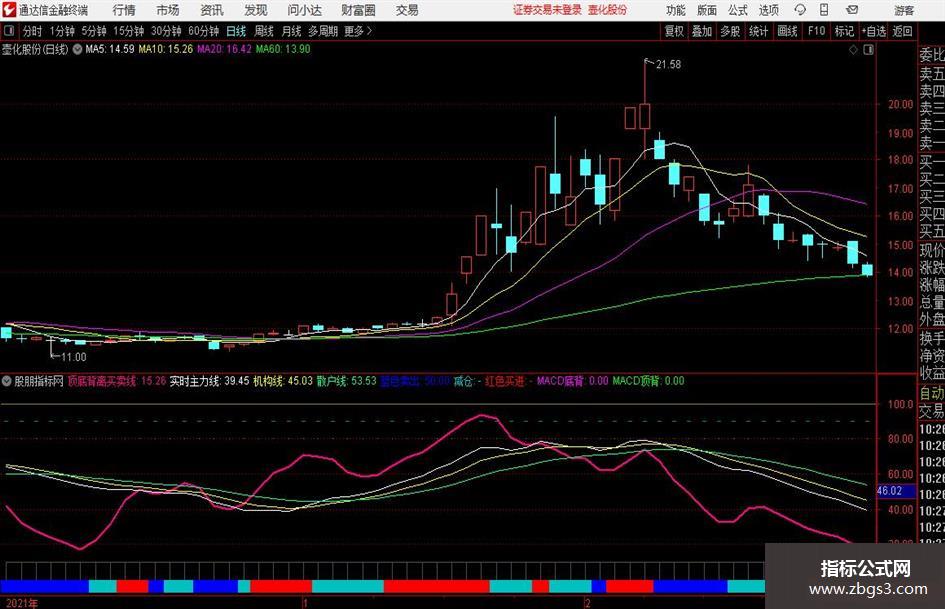This screenshot has height=609, width=945.
Task: Click the 散户线: 53.53 indicator value
Action: [347, 381]
